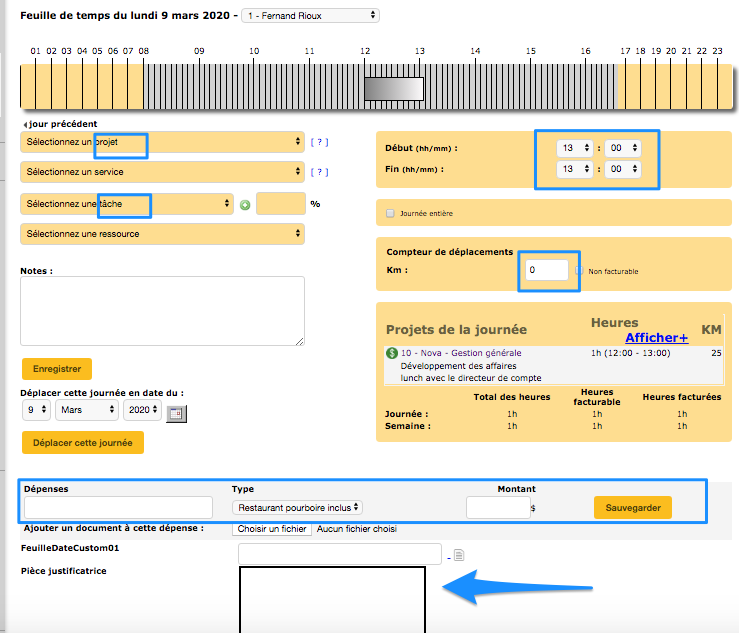Click the Sauvegarder expense button
Viewport: 739px width, 633px height.
632,508
